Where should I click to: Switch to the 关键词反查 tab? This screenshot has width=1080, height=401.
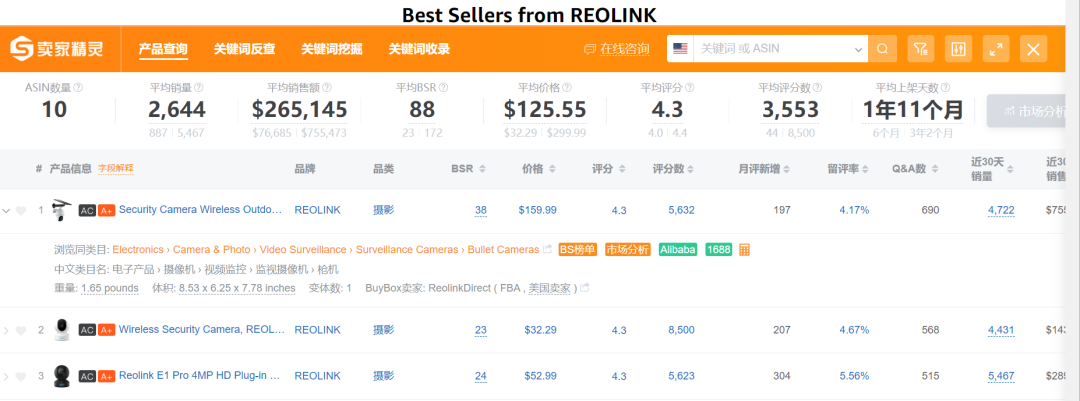click(244, 49)
